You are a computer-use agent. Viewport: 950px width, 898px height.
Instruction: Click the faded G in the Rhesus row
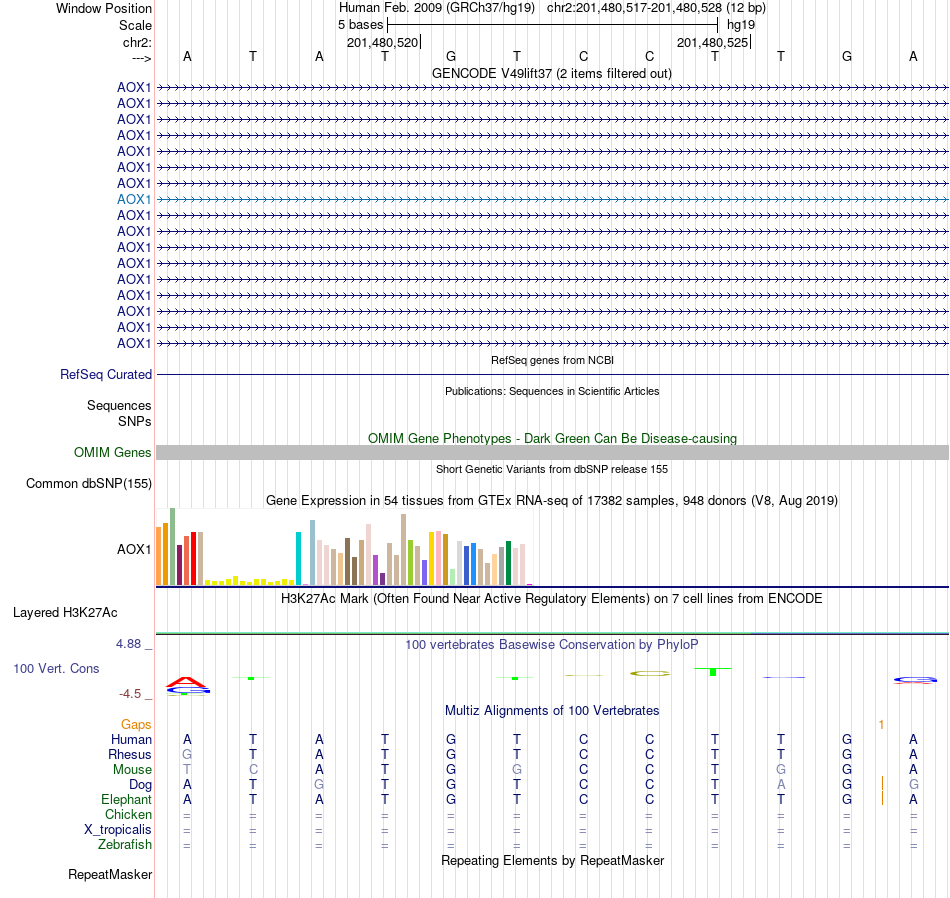point(187,754)
